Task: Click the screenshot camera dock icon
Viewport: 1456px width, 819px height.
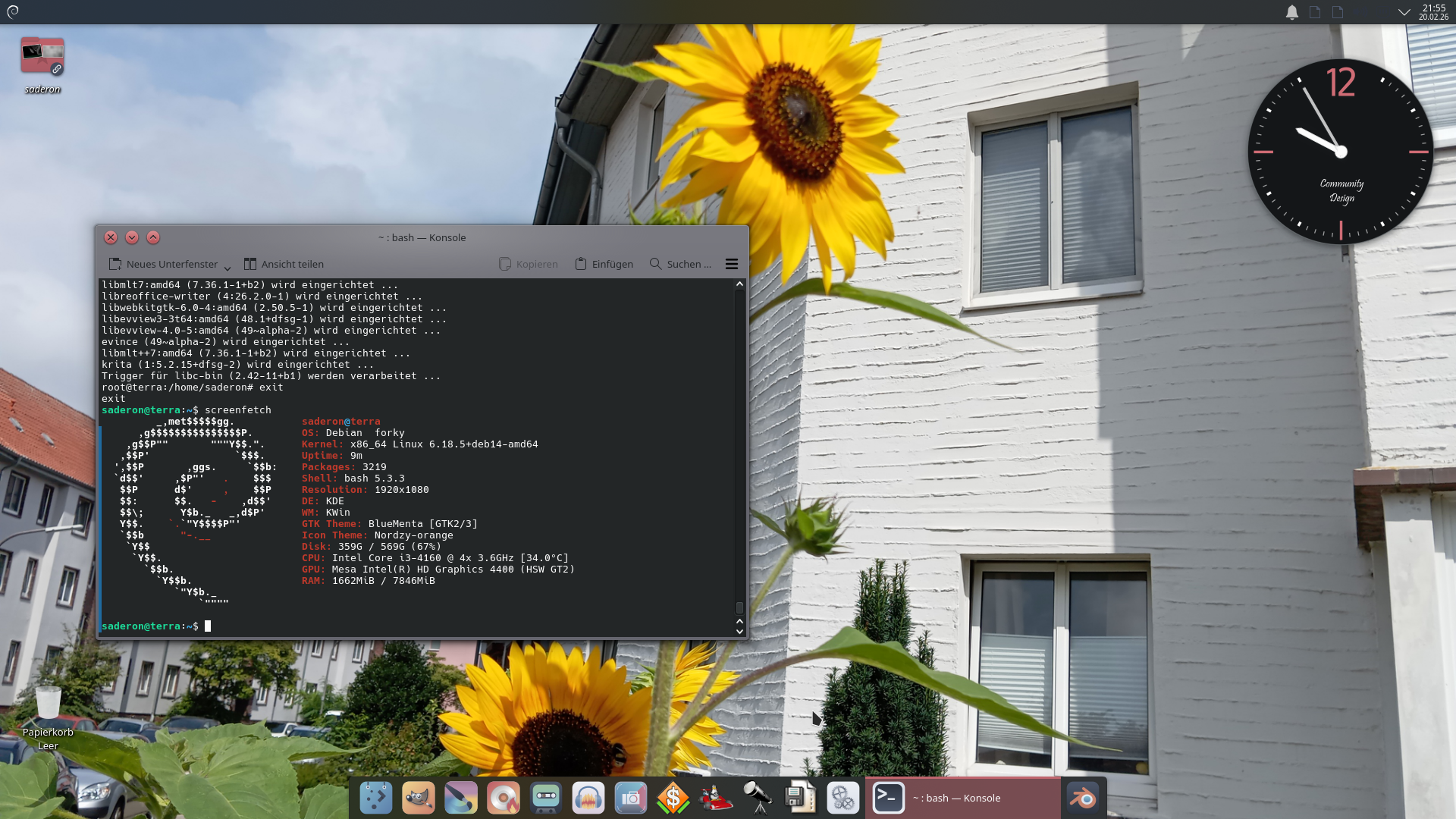Action: tap(630, 798)
